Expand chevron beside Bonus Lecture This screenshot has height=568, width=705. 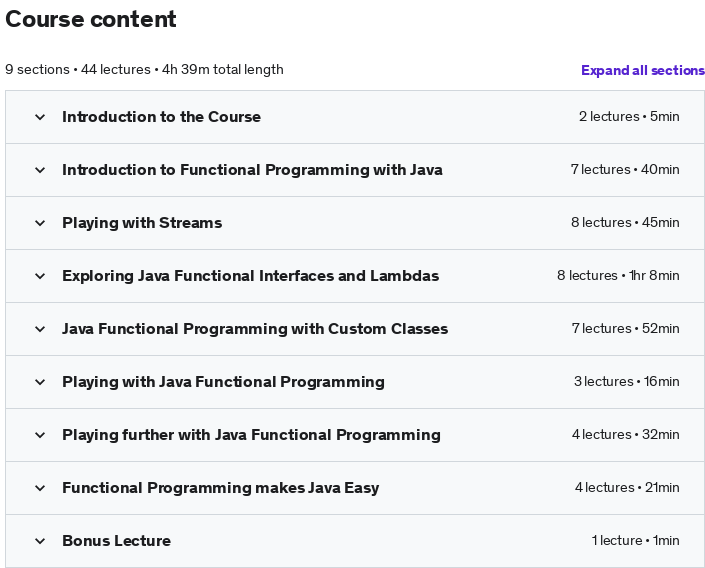[40, 541]
